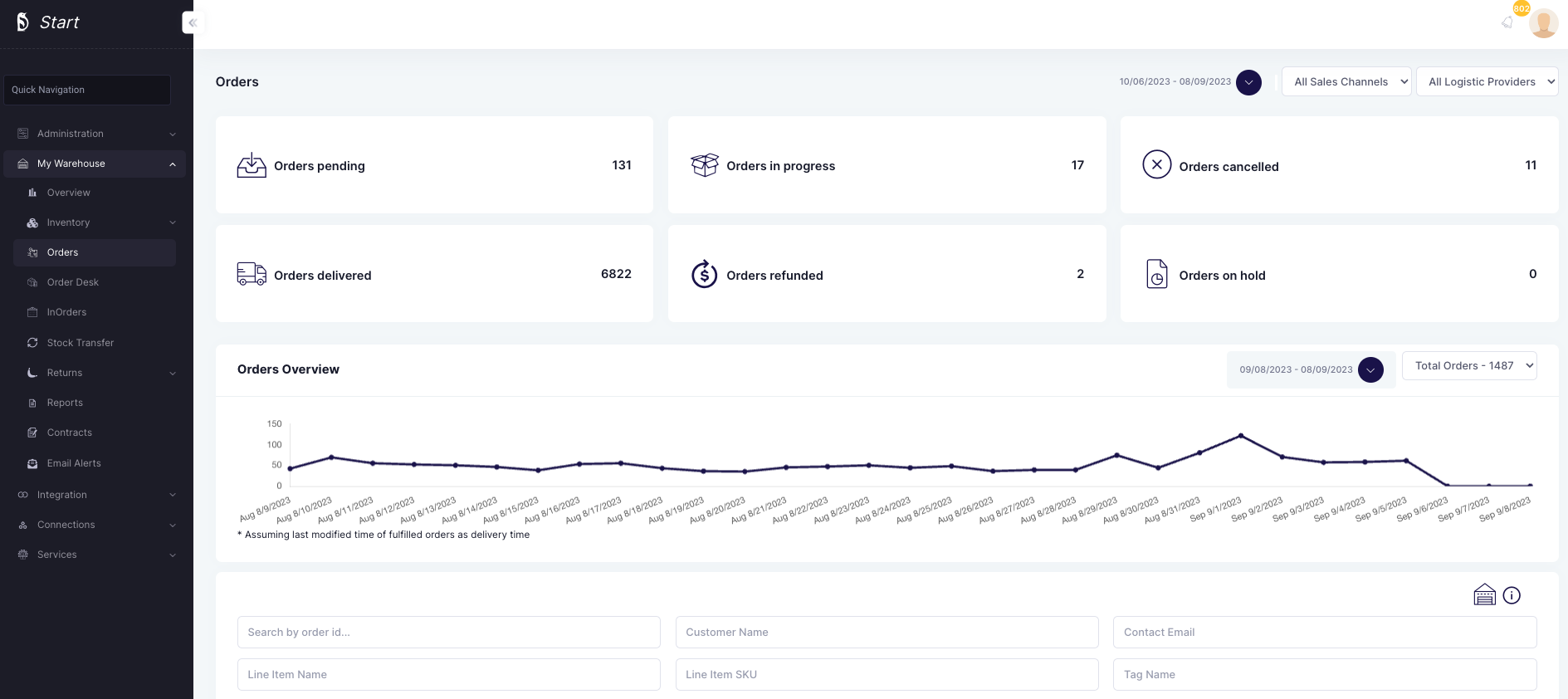Open Order Desk in sidebar

click(73, 282)
